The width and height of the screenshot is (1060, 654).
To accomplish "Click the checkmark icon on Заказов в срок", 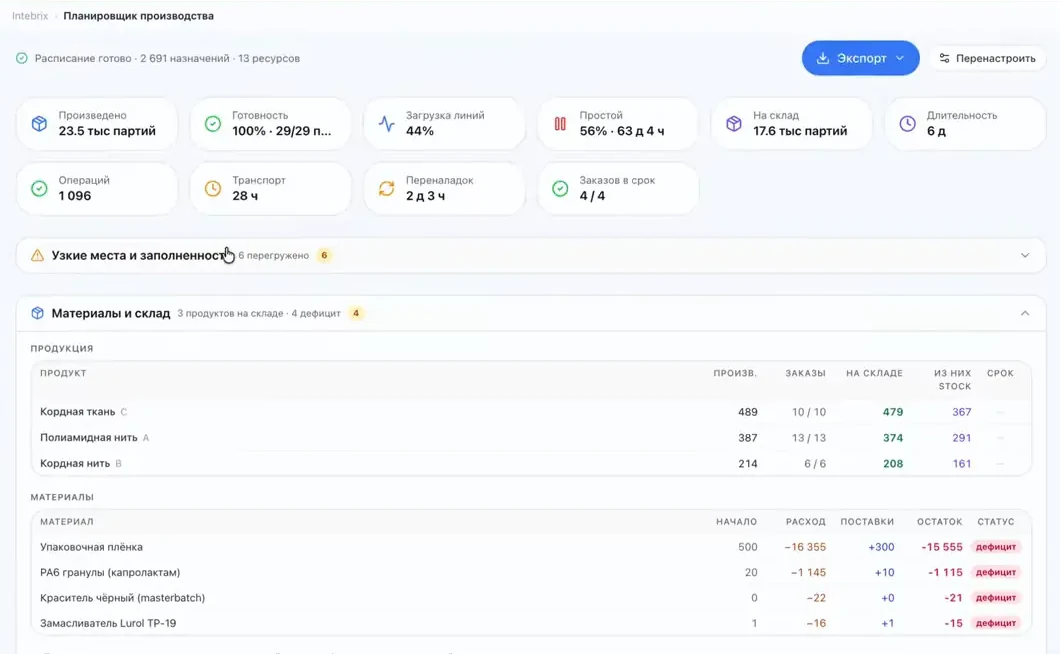I will pyautogui.click(x=560, y=188).
